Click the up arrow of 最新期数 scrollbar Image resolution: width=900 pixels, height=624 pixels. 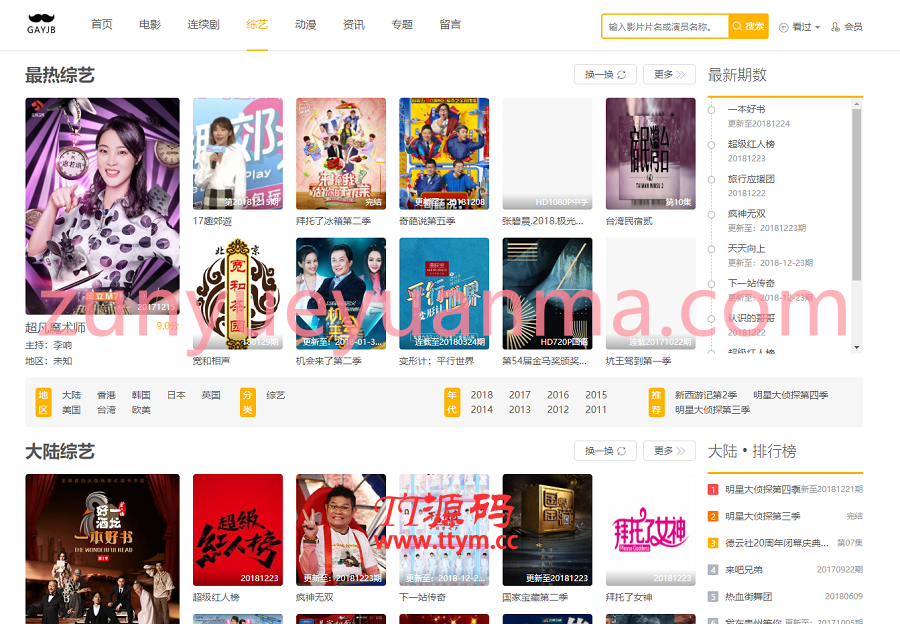[857, 104]
